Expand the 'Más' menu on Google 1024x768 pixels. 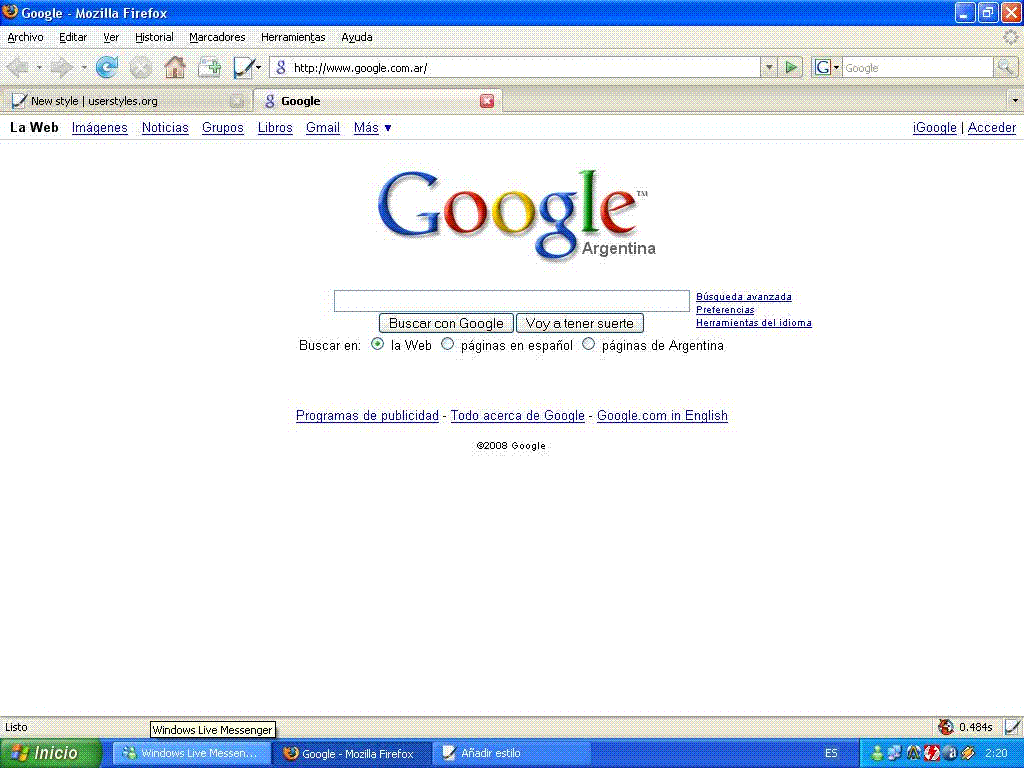372,127
